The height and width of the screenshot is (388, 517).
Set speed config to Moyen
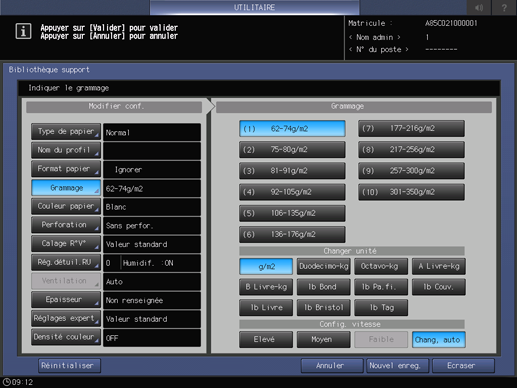[x=324, y=339]
